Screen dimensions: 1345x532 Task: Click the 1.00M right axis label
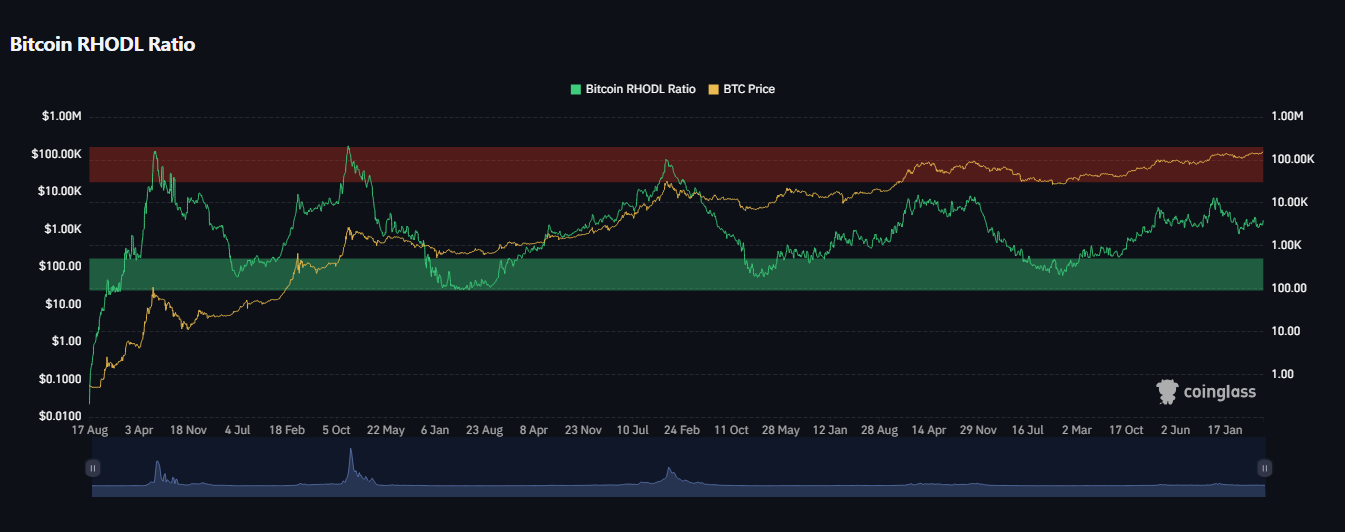point(1287,117)
